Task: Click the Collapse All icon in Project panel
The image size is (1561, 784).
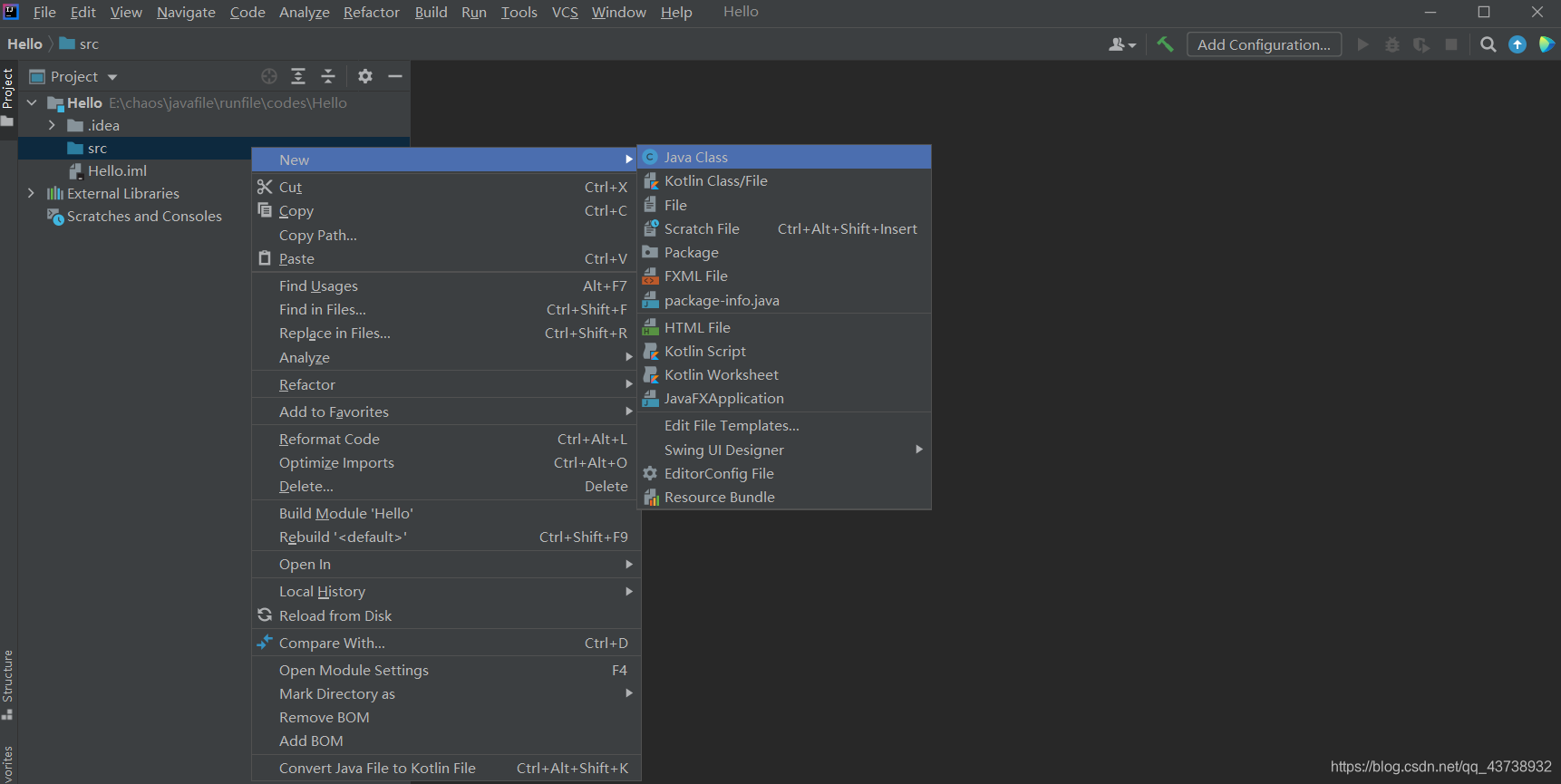Action: [328, 76]
